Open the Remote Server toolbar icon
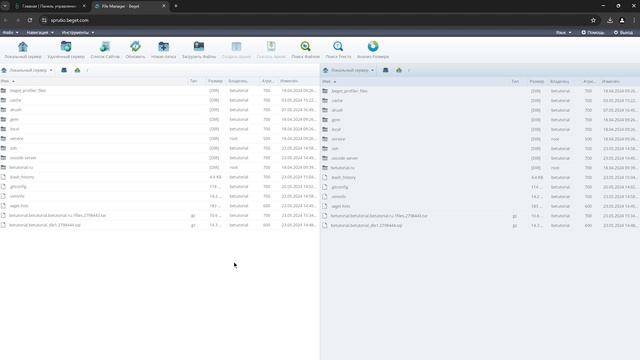The width and height of the screenshot is (640, 360). pyautogui.click(x=66, y=50)
